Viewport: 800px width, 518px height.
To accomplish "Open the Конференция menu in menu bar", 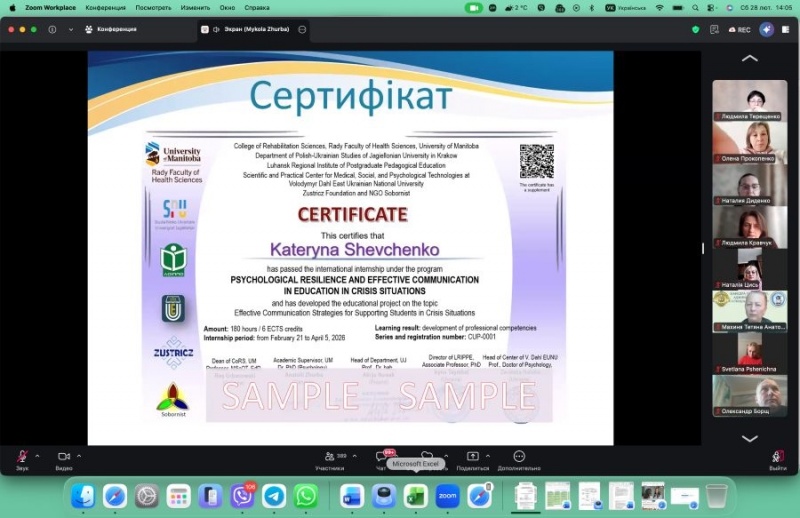I will coord(106,7).
